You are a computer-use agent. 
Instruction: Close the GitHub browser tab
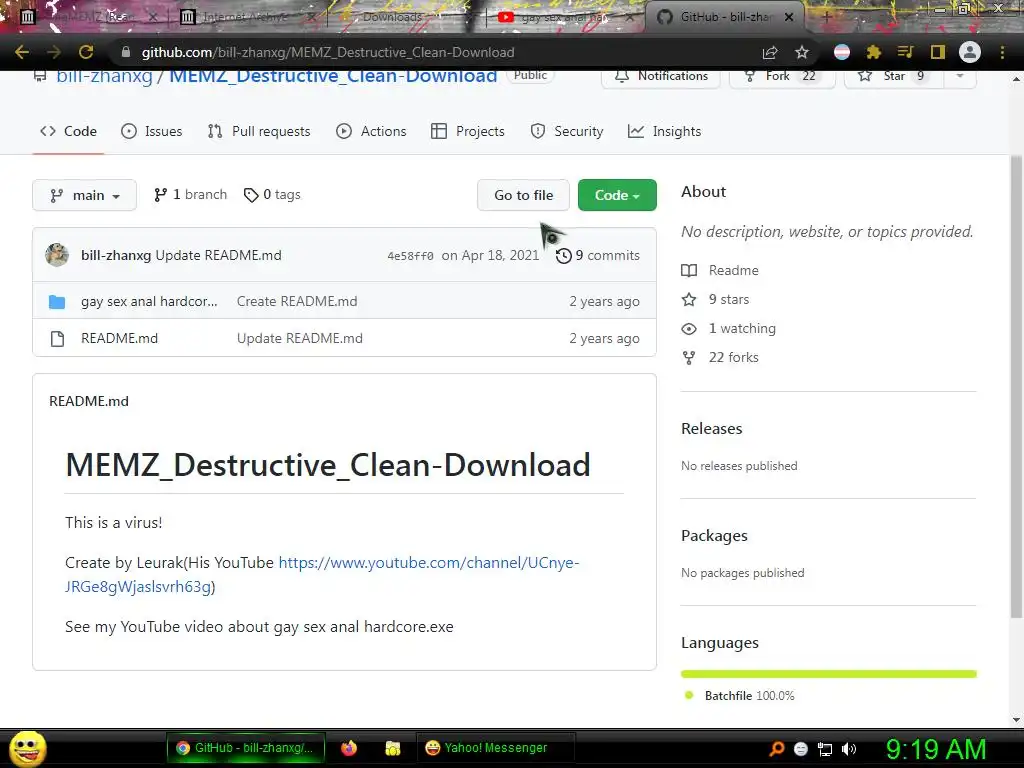789,17
